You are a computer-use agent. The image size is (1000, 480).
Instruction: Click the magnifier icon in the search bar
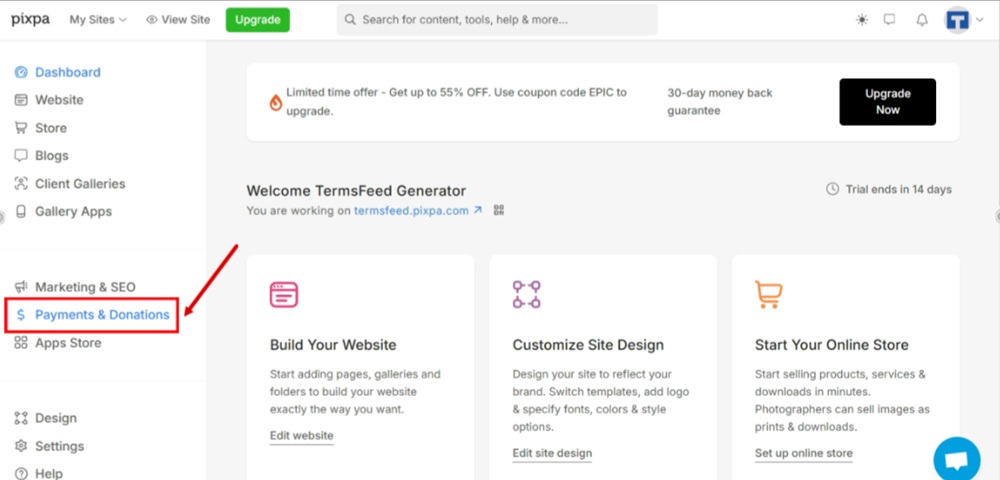(x=350, y=20)
